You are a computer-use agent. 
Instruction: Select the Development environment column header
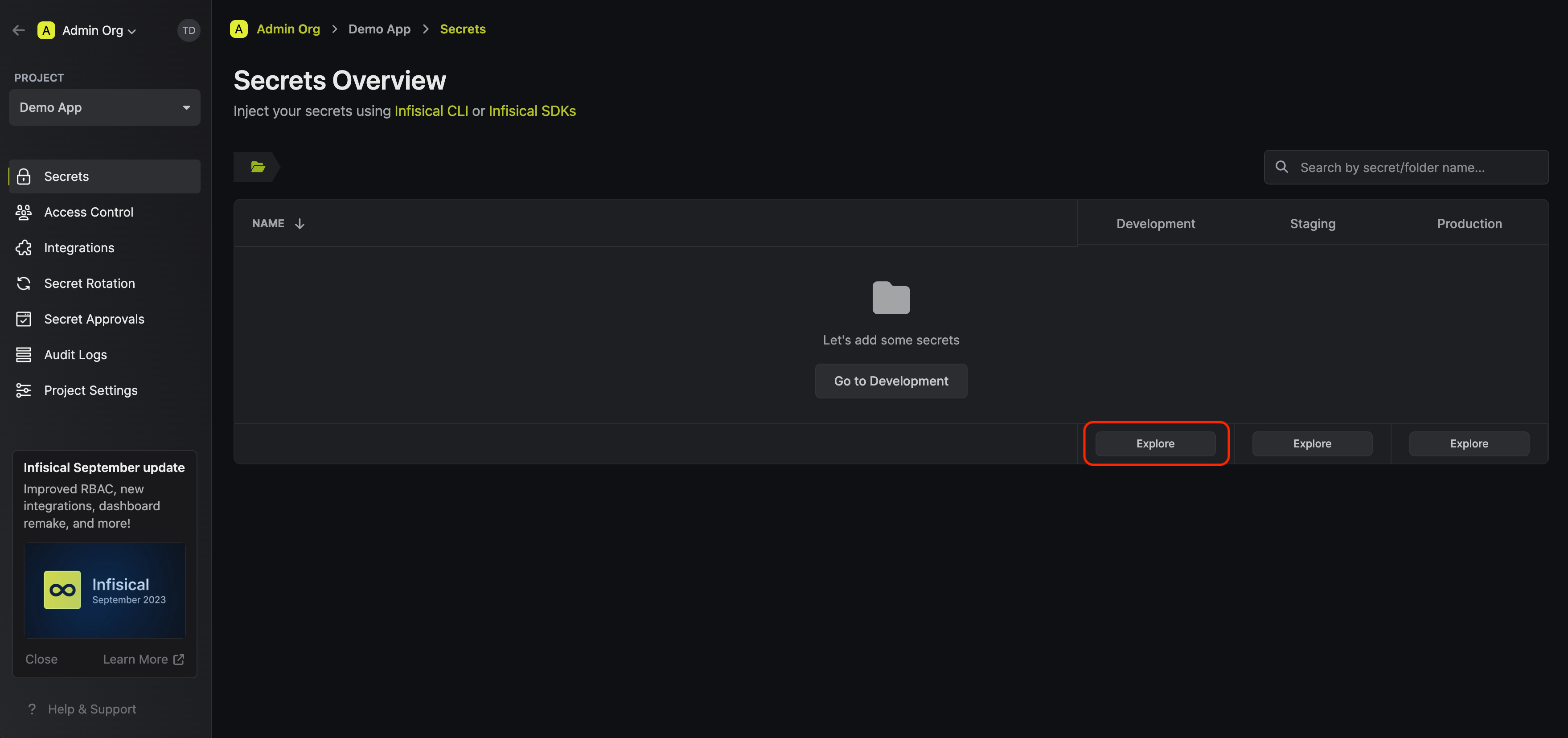pos(1155,223)
